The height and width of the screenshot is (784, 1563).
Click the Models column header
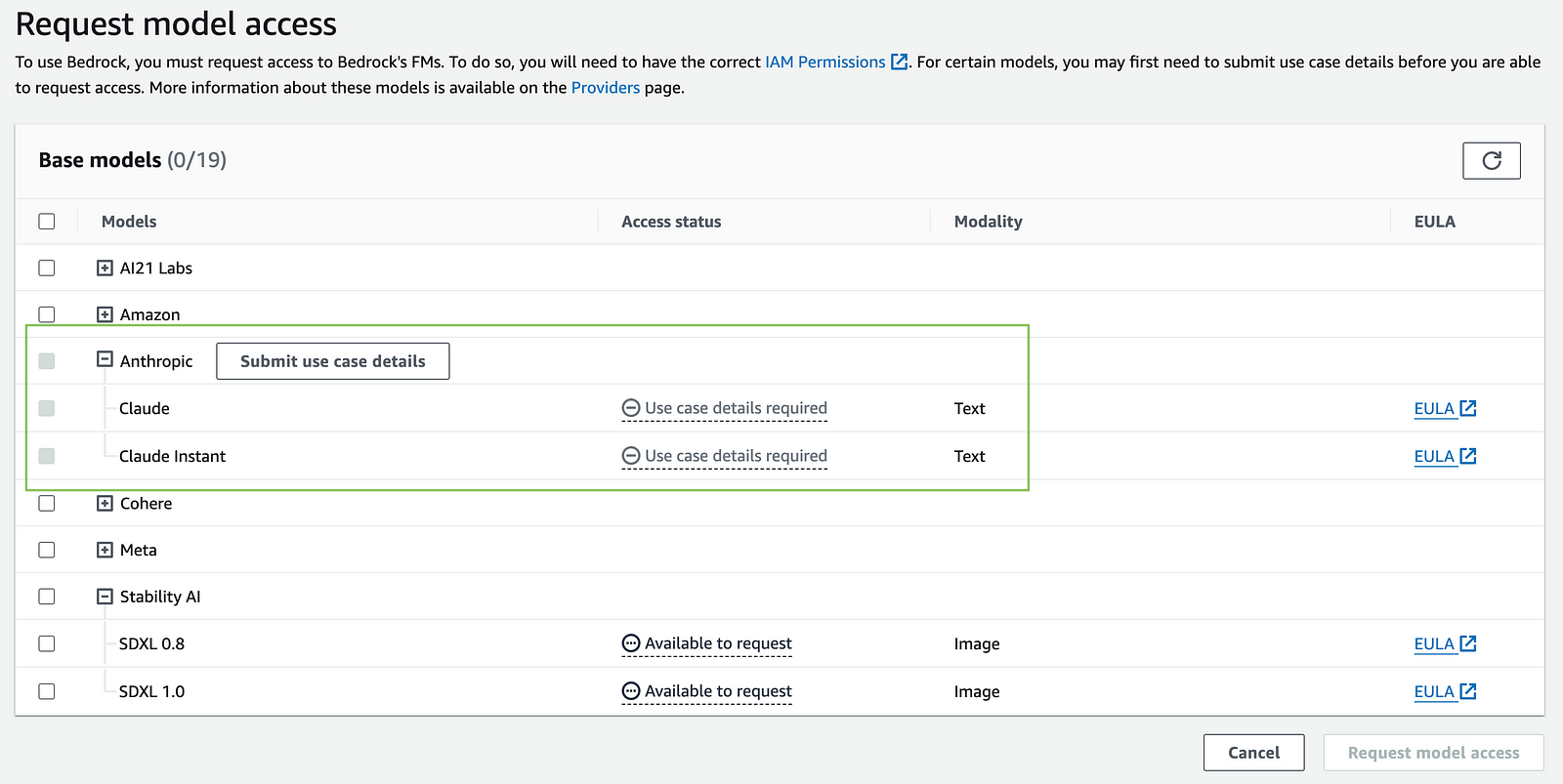129,222
